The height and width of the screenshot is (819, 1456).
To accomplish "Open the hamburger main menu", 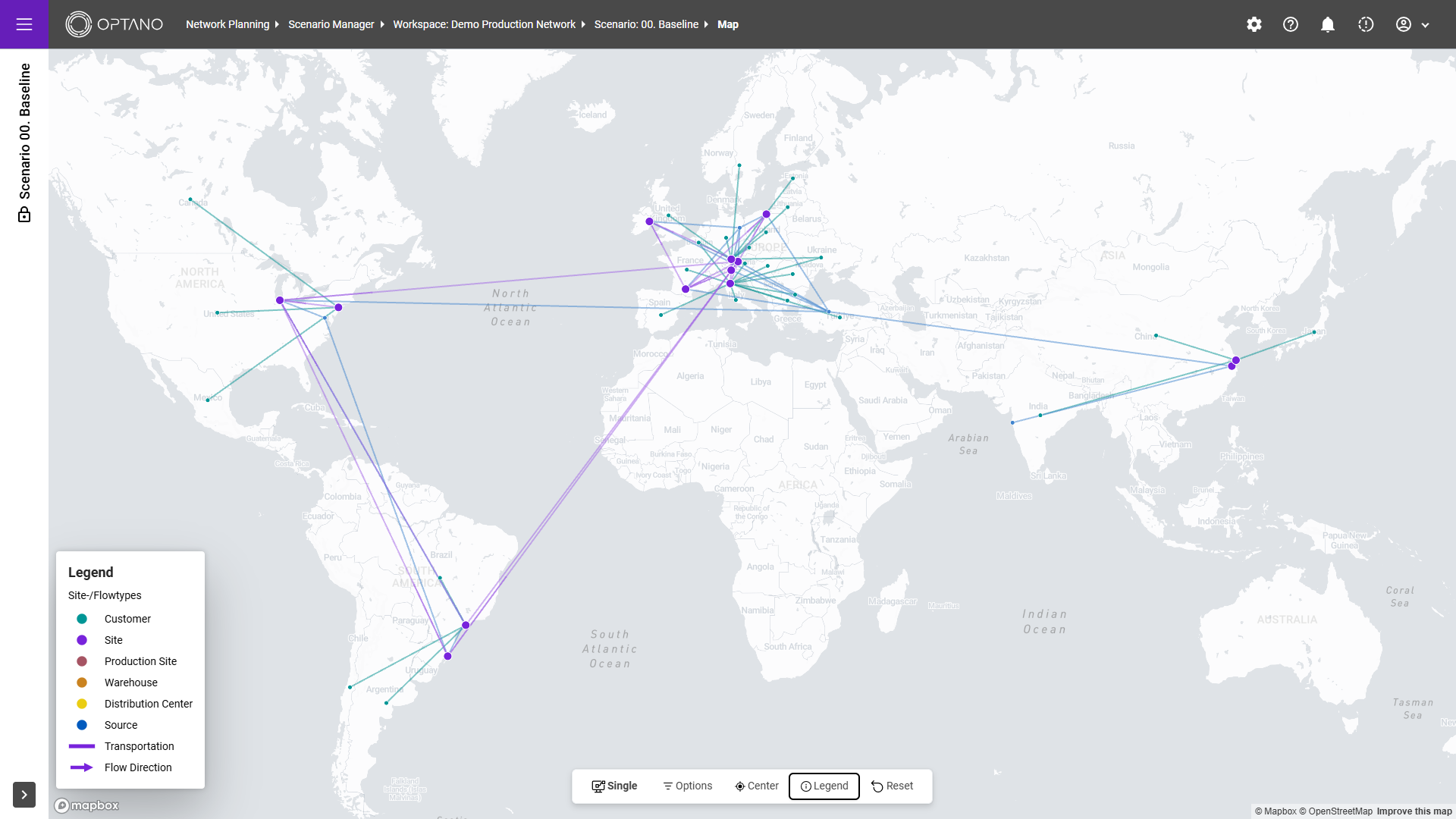I will tap(24, 24).
